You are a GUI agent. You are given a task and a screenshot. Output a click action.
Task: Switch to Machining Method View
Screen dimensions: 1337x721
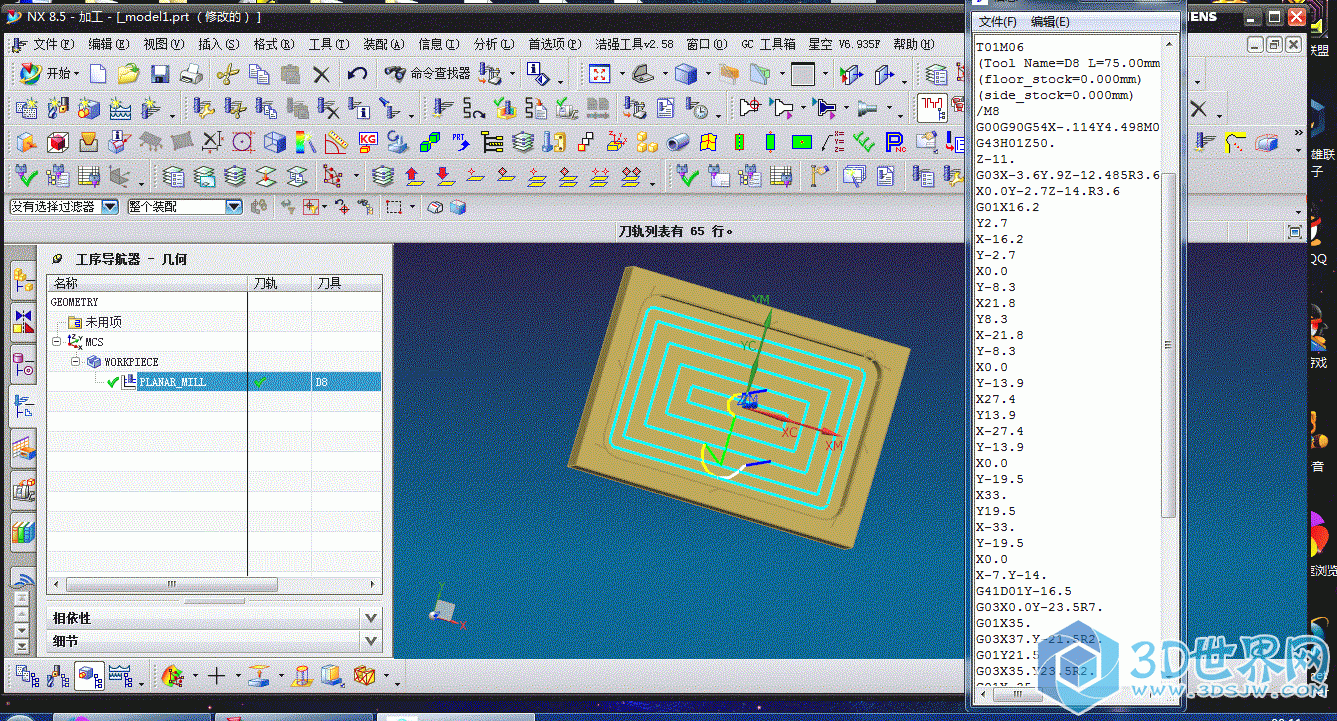[x=121, y=676]
